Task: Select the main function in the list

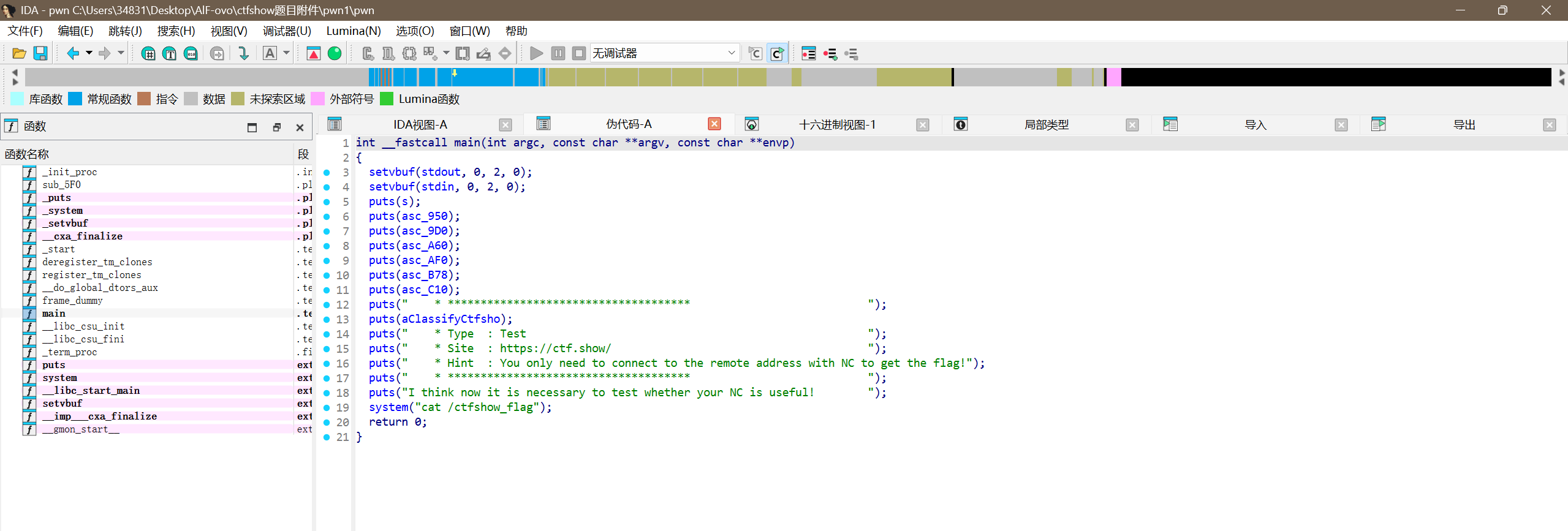Action: click(x=54, y=314)
